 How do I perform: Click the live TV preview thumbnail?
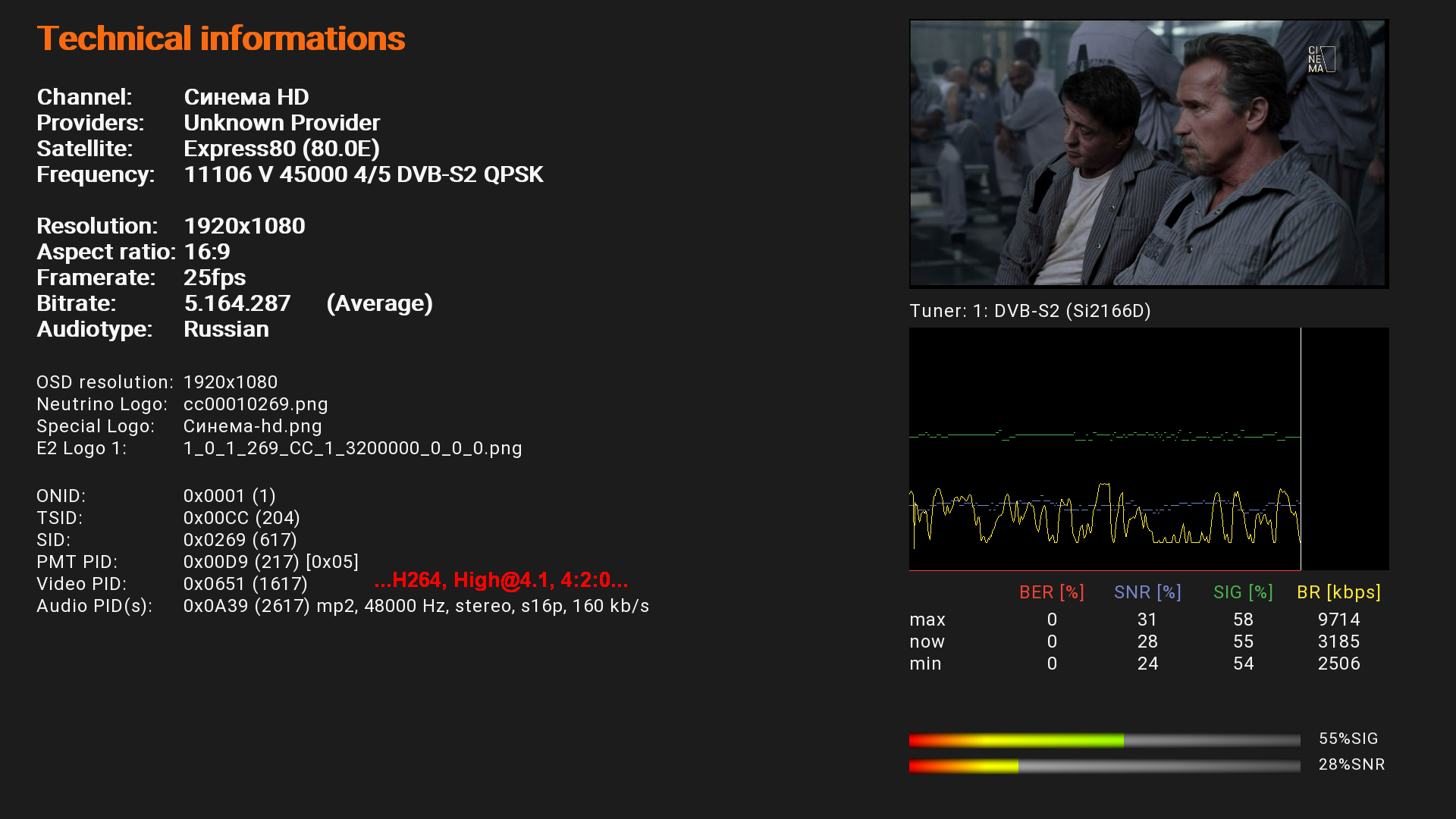pos(1148,153)
